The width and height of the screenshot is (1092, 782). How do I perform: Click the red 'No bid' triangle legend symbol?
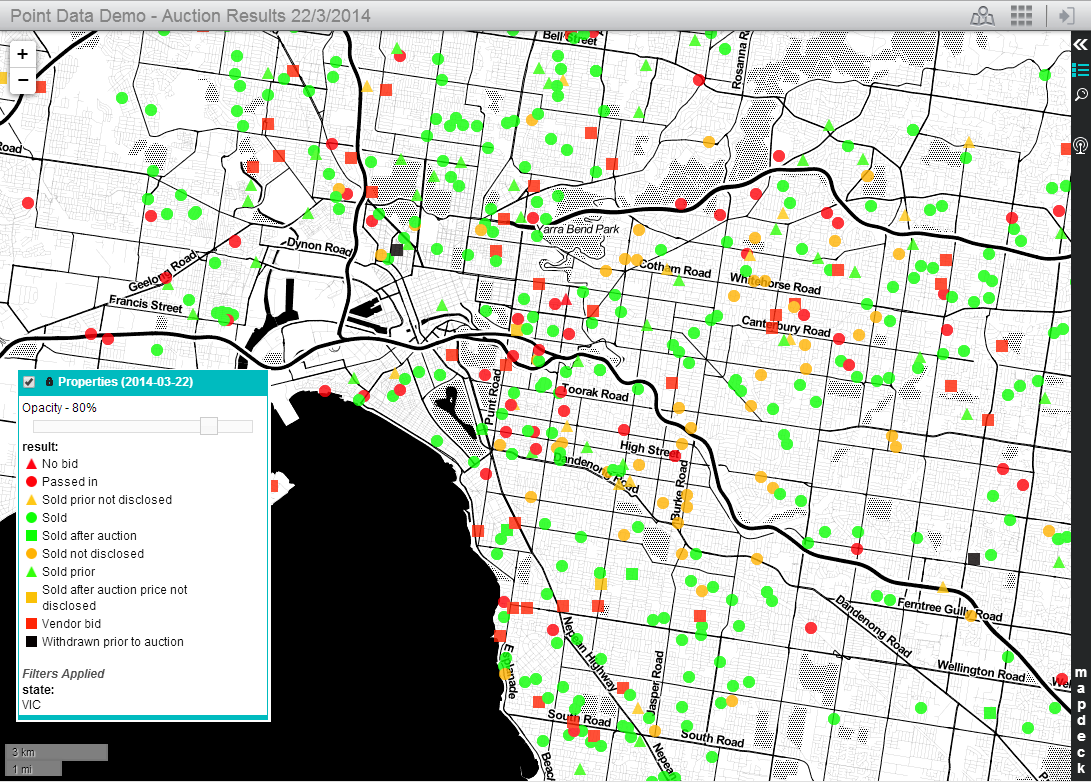pyautogui.click(x=30, y=463)
